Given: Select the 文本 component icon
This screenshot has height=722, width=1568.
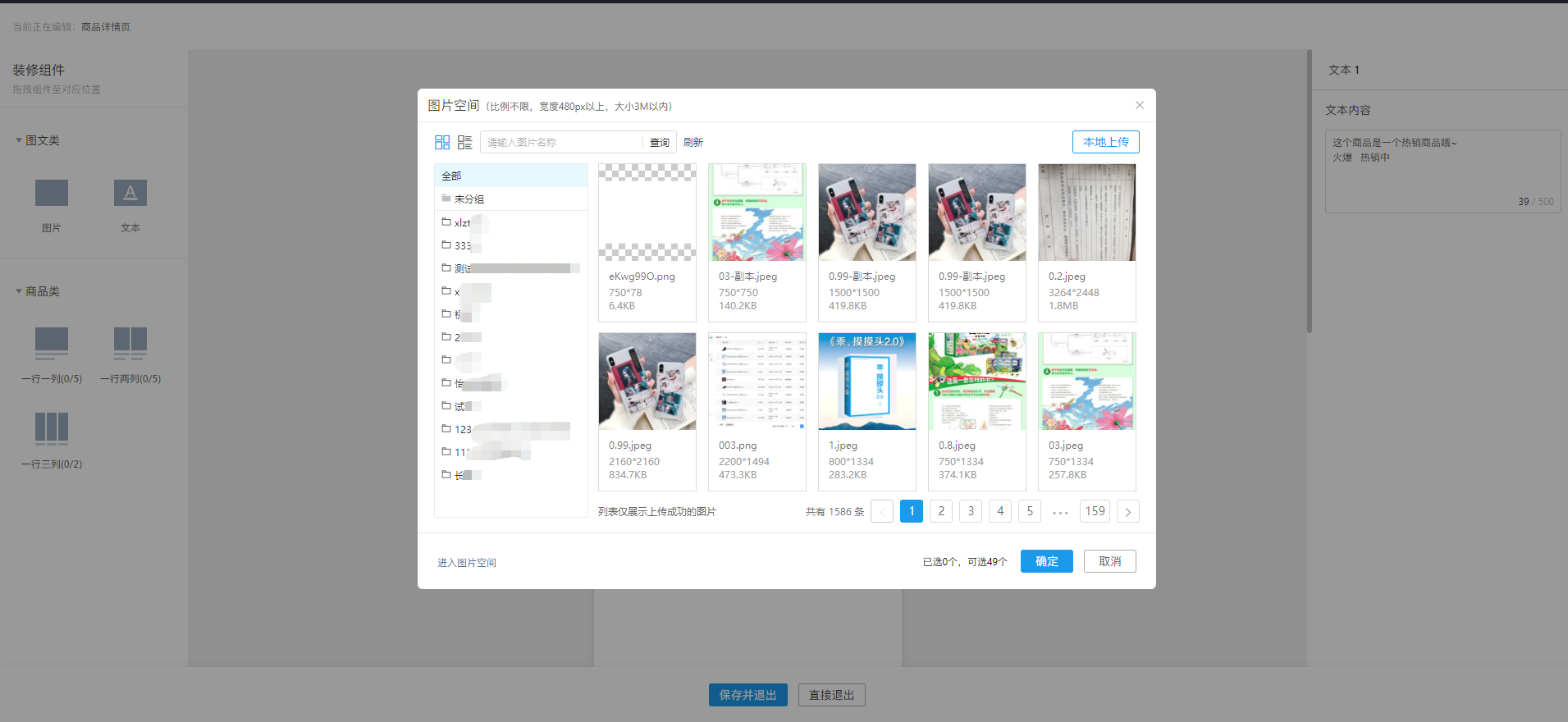Looking at the screenshot, I should (x=130, y=193).
